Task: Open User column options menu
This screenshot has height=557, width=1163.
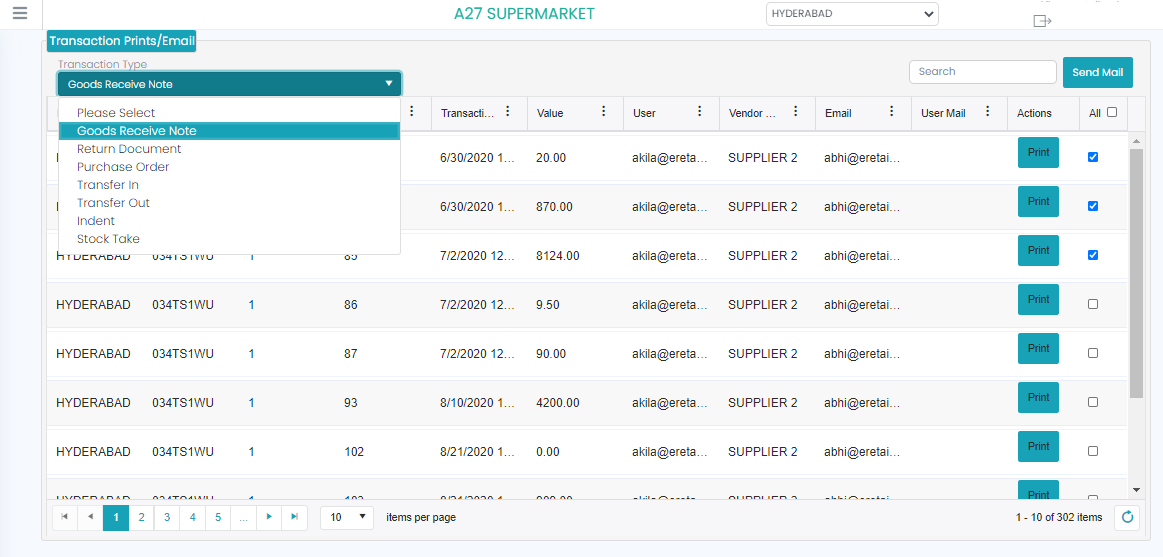Action: tap(699, 112)
